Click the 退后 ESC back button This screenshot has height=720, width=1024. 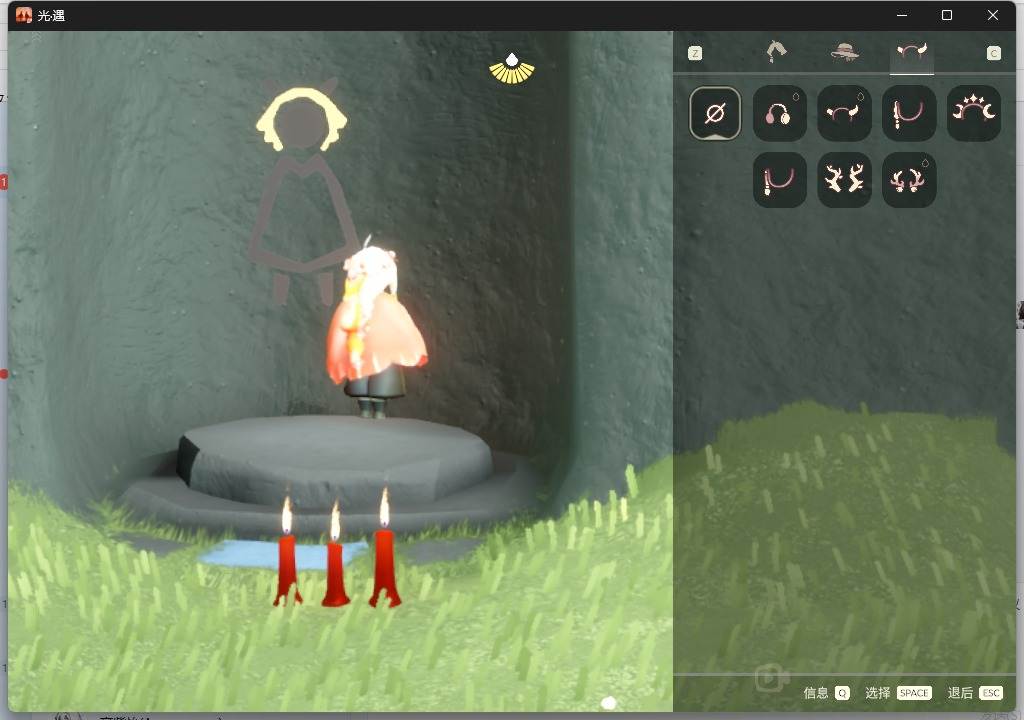(x=975, y=693)
